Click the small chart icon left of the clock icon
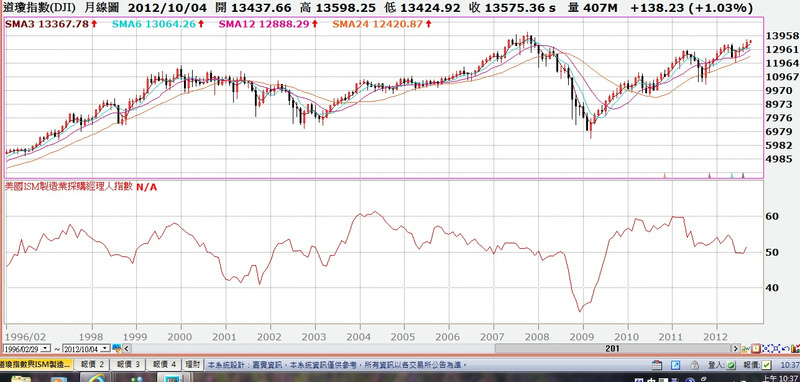 click(745, 349)
